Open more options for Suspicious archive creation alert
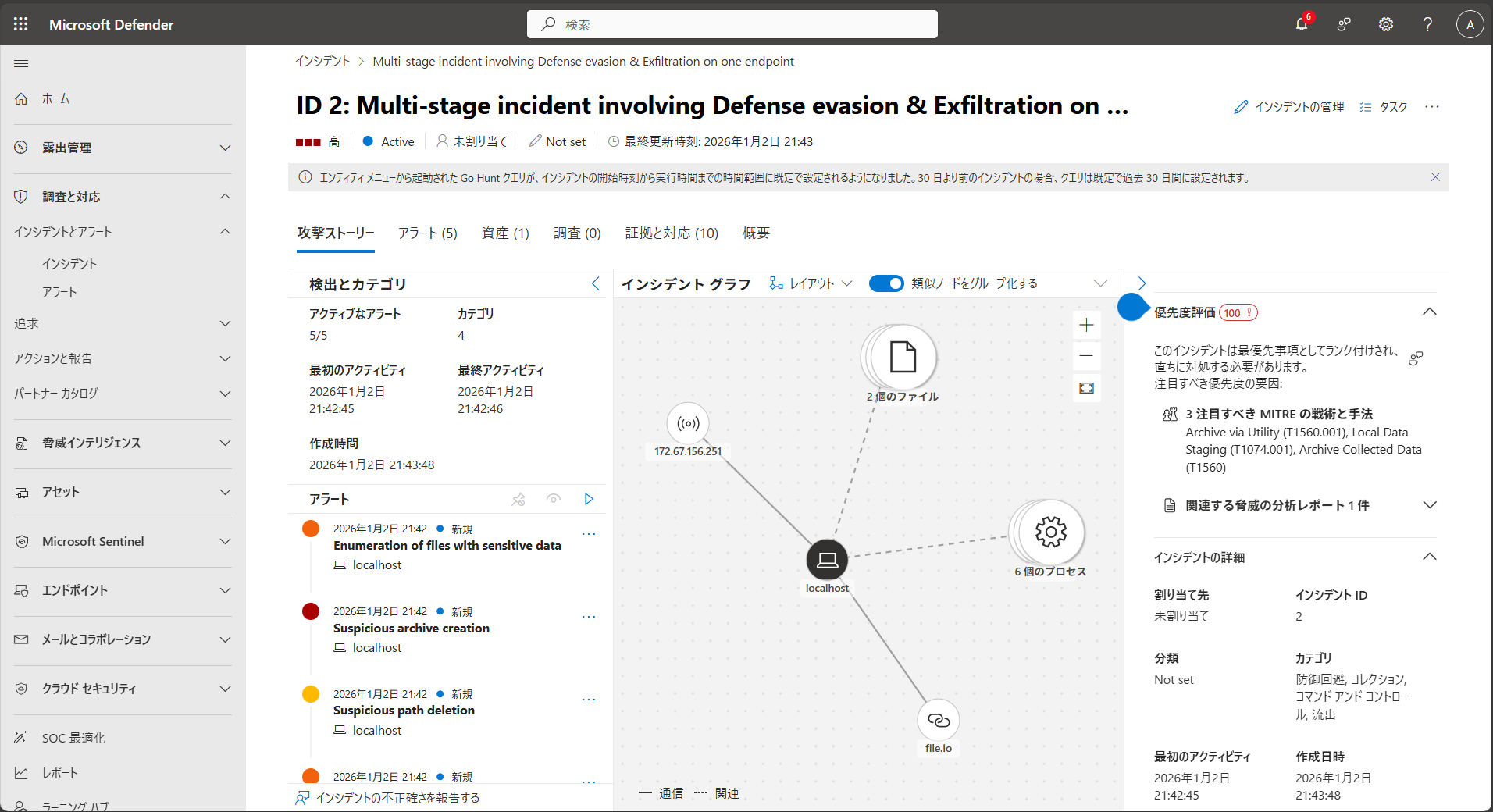Image resolution: width=1493 pixels, height=812 pixels. (x=589, y=617)
